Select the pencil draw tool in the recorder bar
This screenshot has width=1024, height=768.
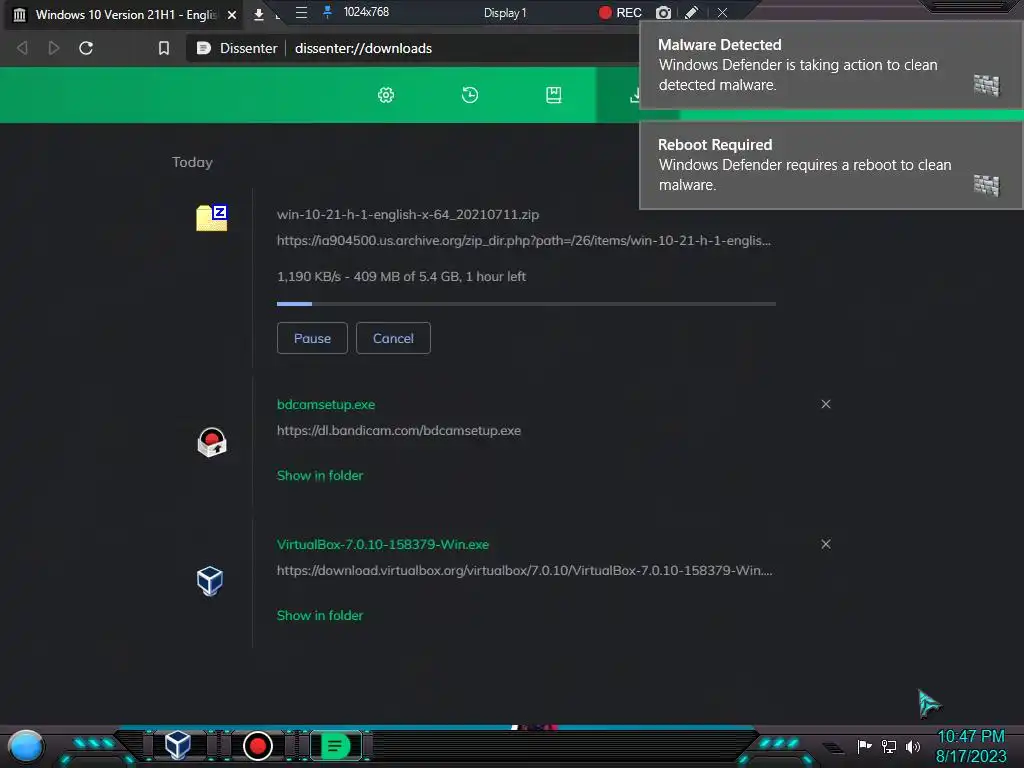tap(692, 12)
